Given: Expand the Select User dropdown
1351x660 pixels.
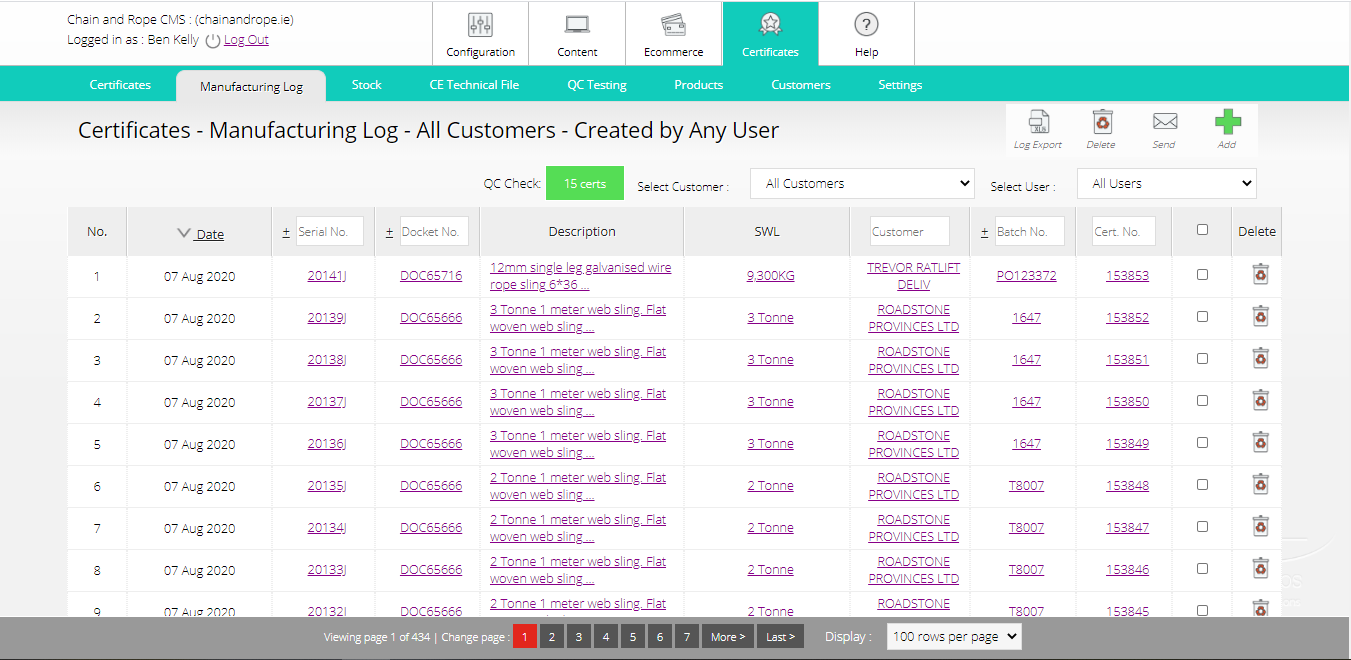Looking at the screenshot, I should 1166,184.
